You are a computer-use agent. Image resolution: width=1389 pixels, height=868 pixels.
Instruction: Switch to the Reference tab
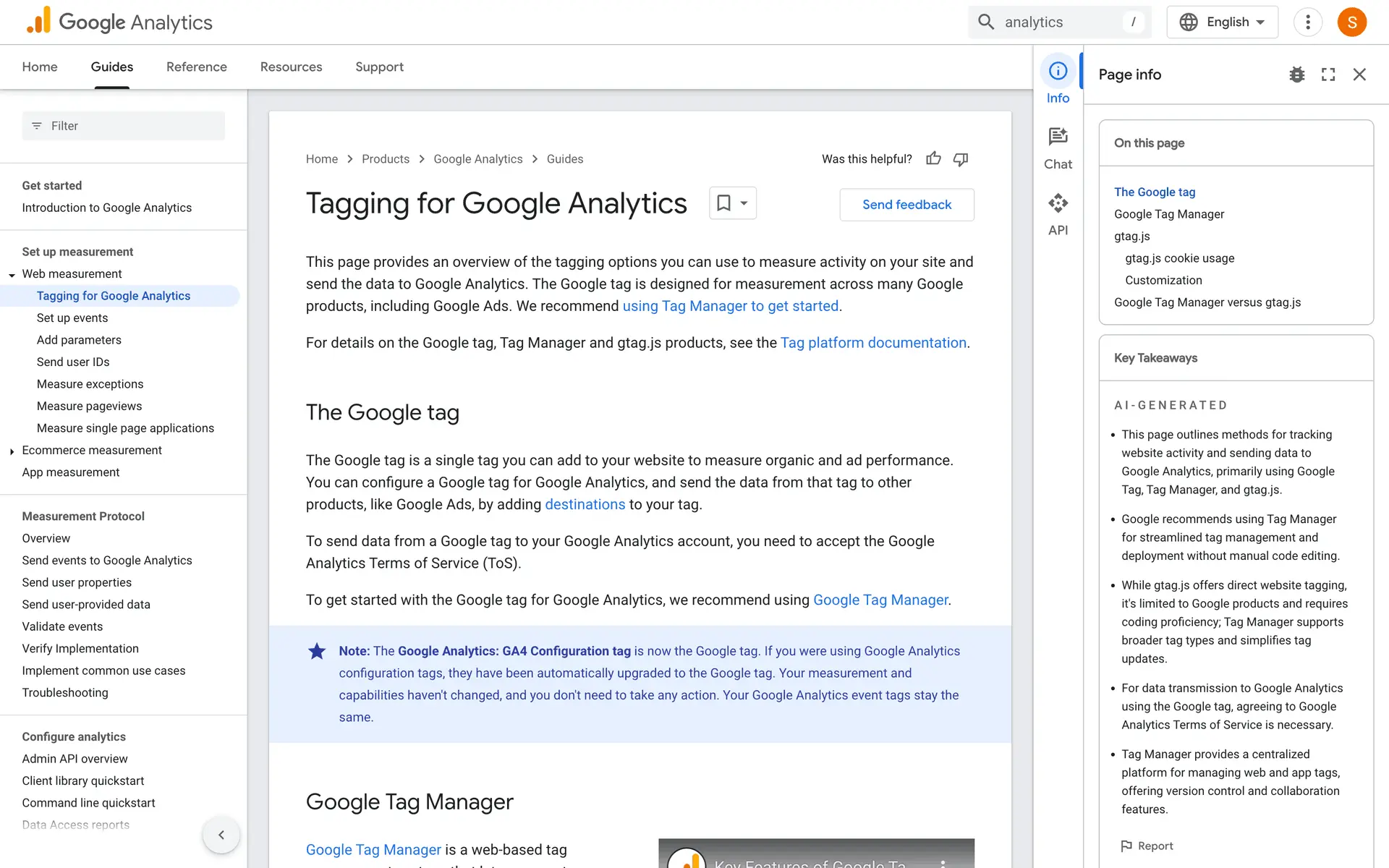(x=196, y=67)
